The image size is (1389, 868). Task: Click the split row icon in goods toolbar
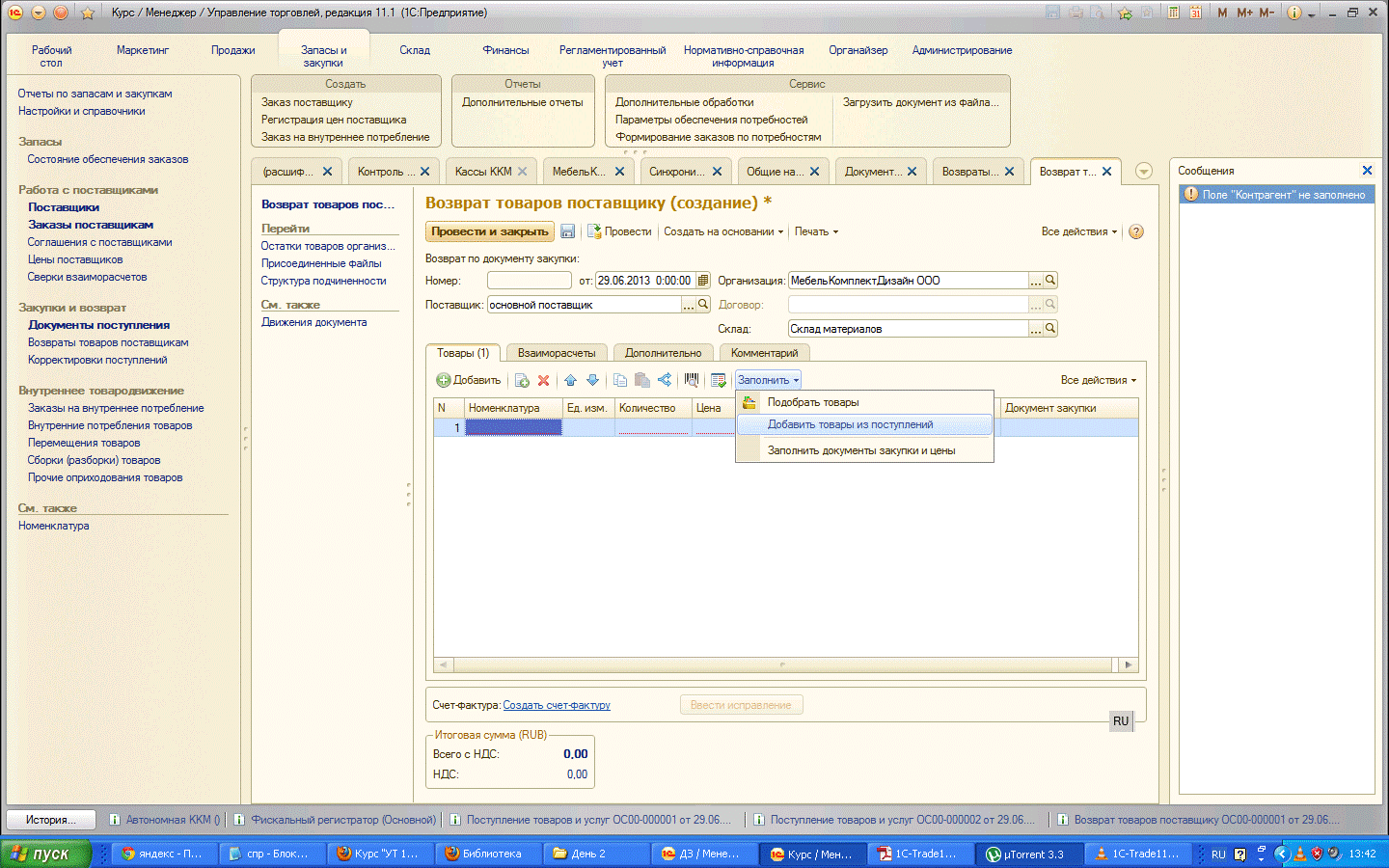[x=665, y=380]
